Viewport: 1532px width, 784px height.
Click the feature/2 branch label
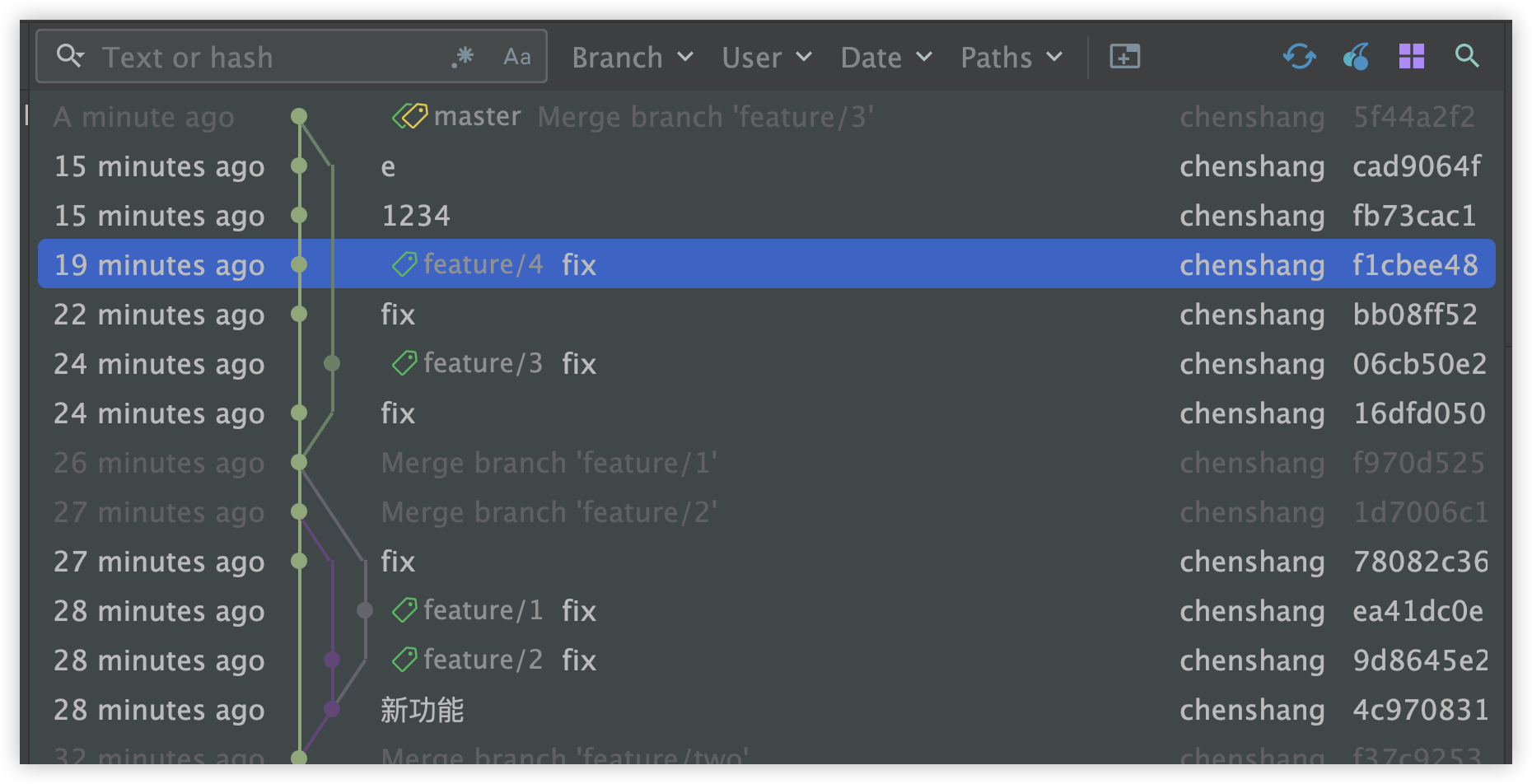[x=483, y=660]
